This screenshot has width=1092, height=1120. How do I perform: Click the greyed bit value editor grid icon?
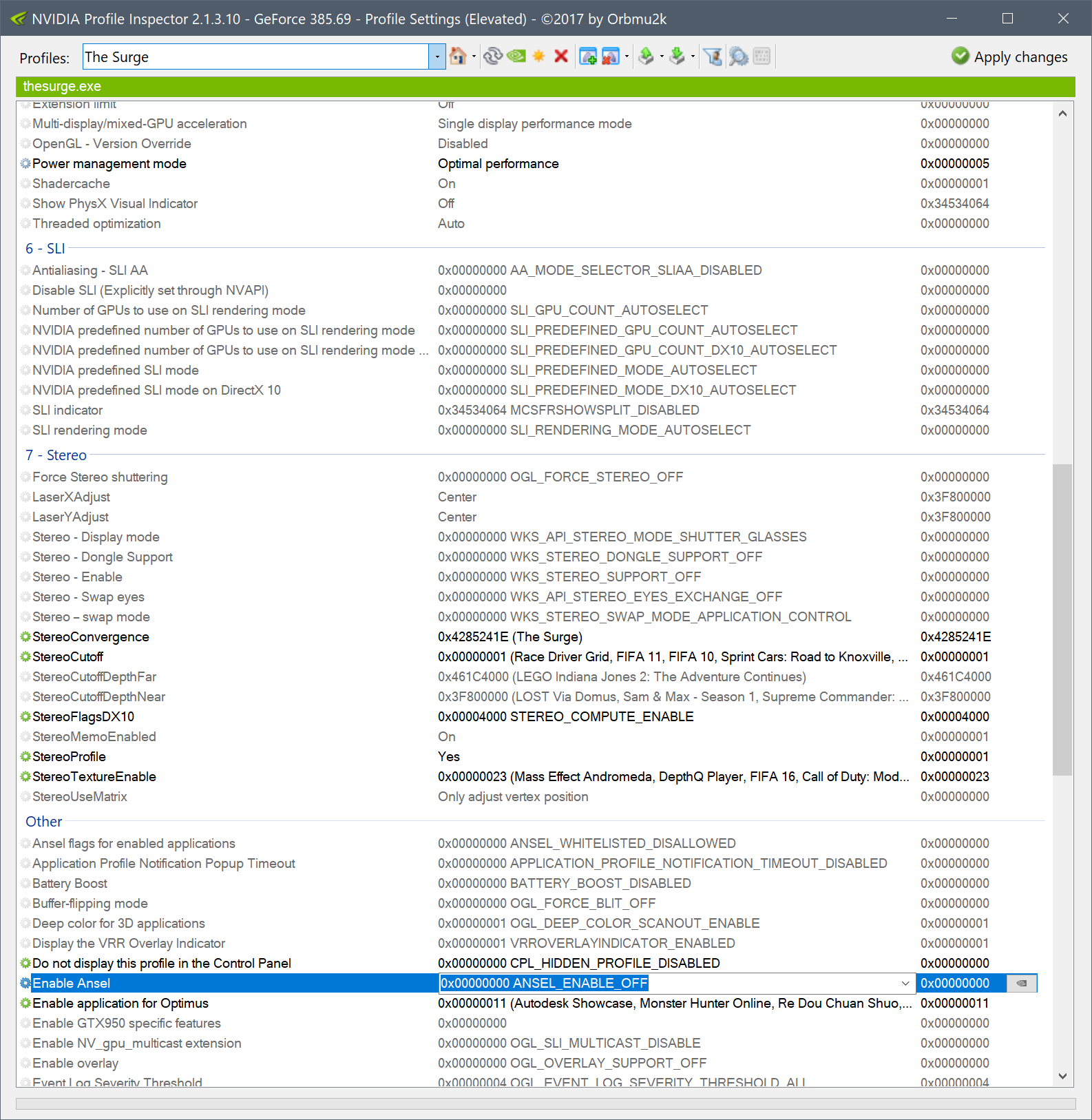coord(762,56)
